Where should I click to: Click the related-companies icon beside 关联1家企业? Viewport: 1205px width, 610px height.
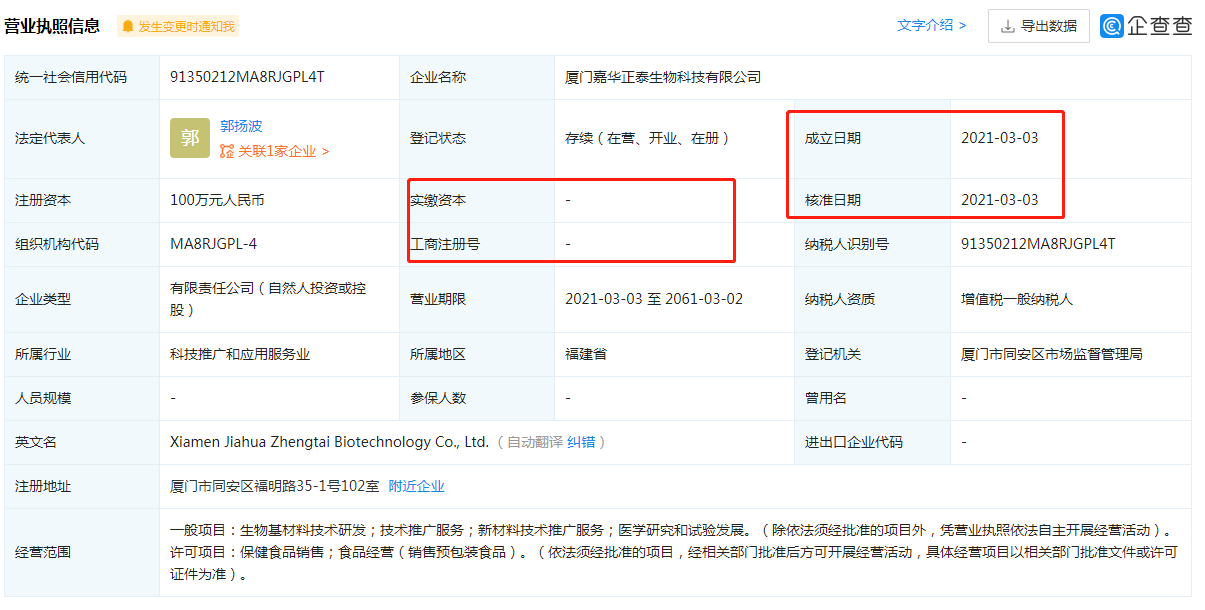[x=227, y=151]
